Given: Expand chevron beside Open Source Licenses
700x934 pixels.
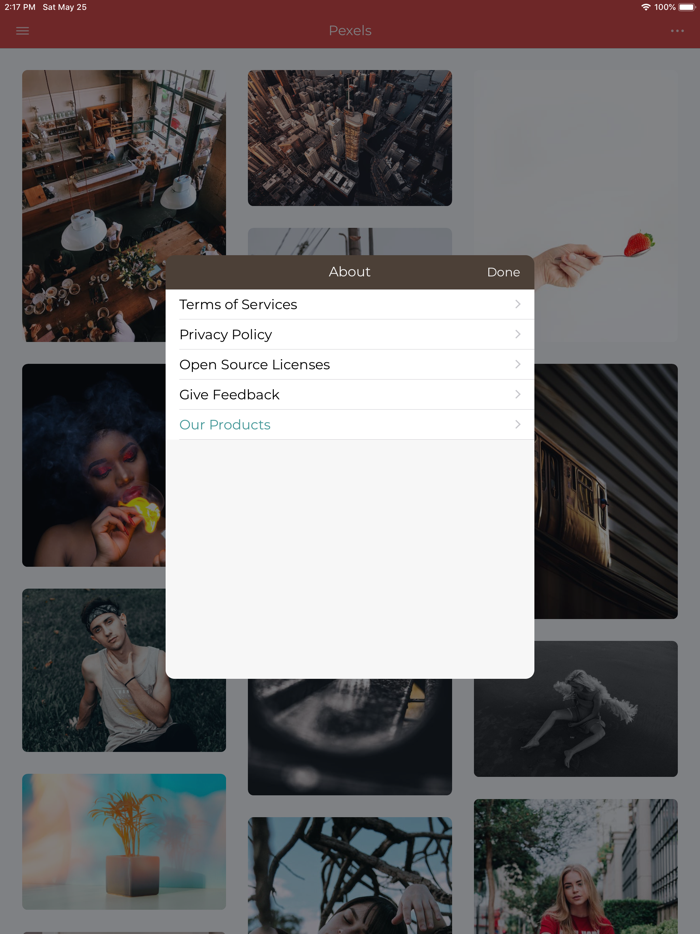Looking at the screenshot, I should coord(518,364).
